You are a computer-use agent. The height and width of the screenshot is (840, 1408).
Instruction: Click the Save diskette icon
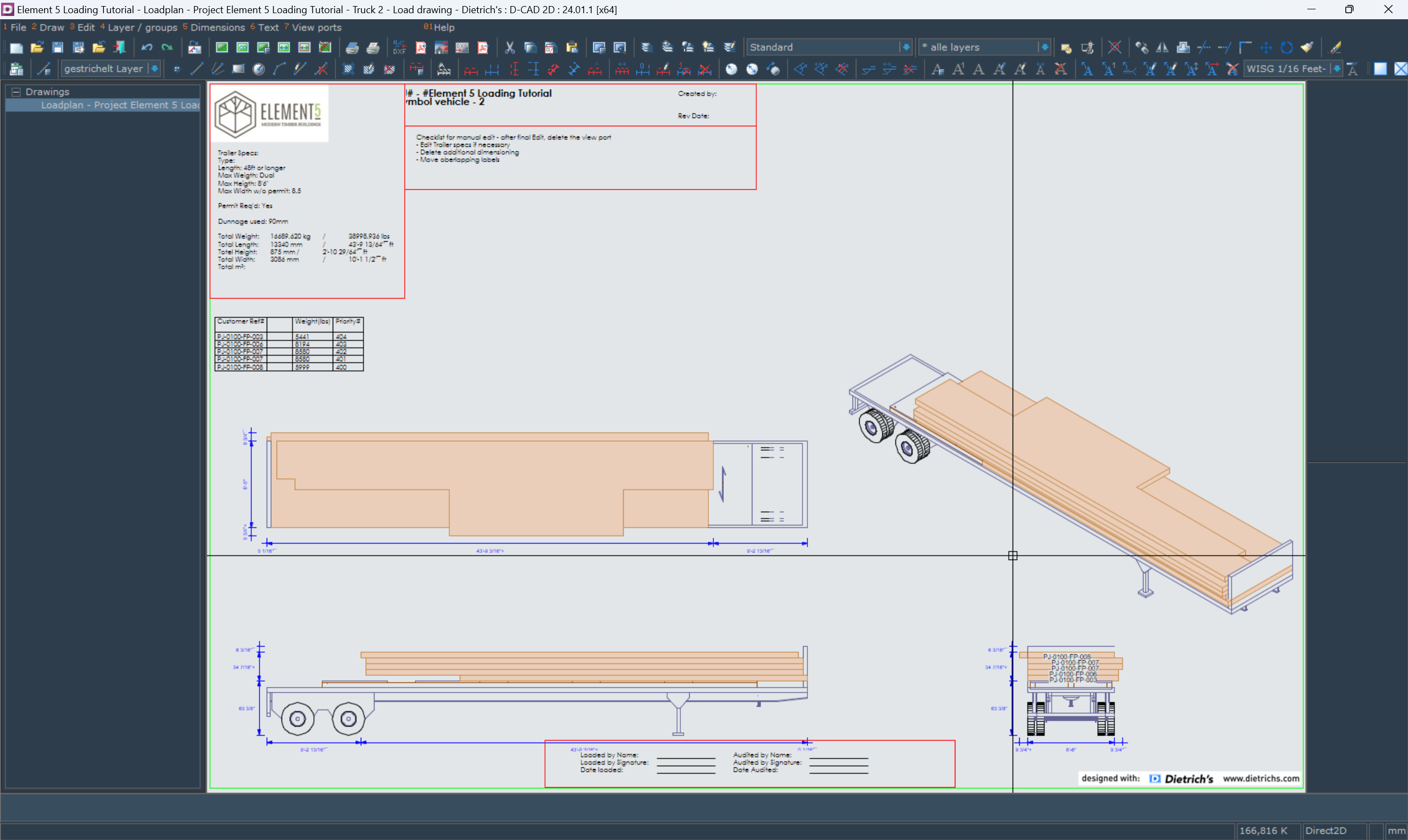point(57,47)
